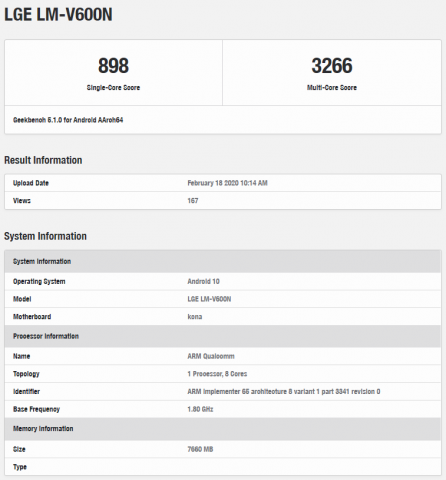
Task: Click the Memory Information header row
Action: click(x=223, y=429)
